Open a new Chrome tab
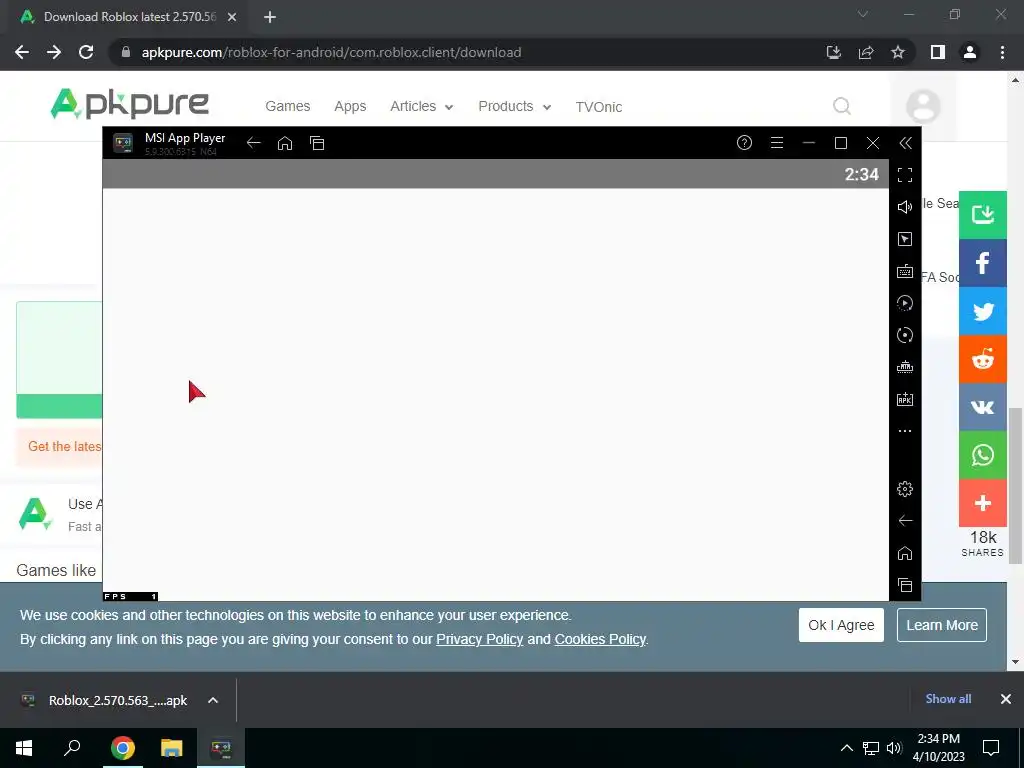This screenshot has height=768, width=1024. click(270, 17)
